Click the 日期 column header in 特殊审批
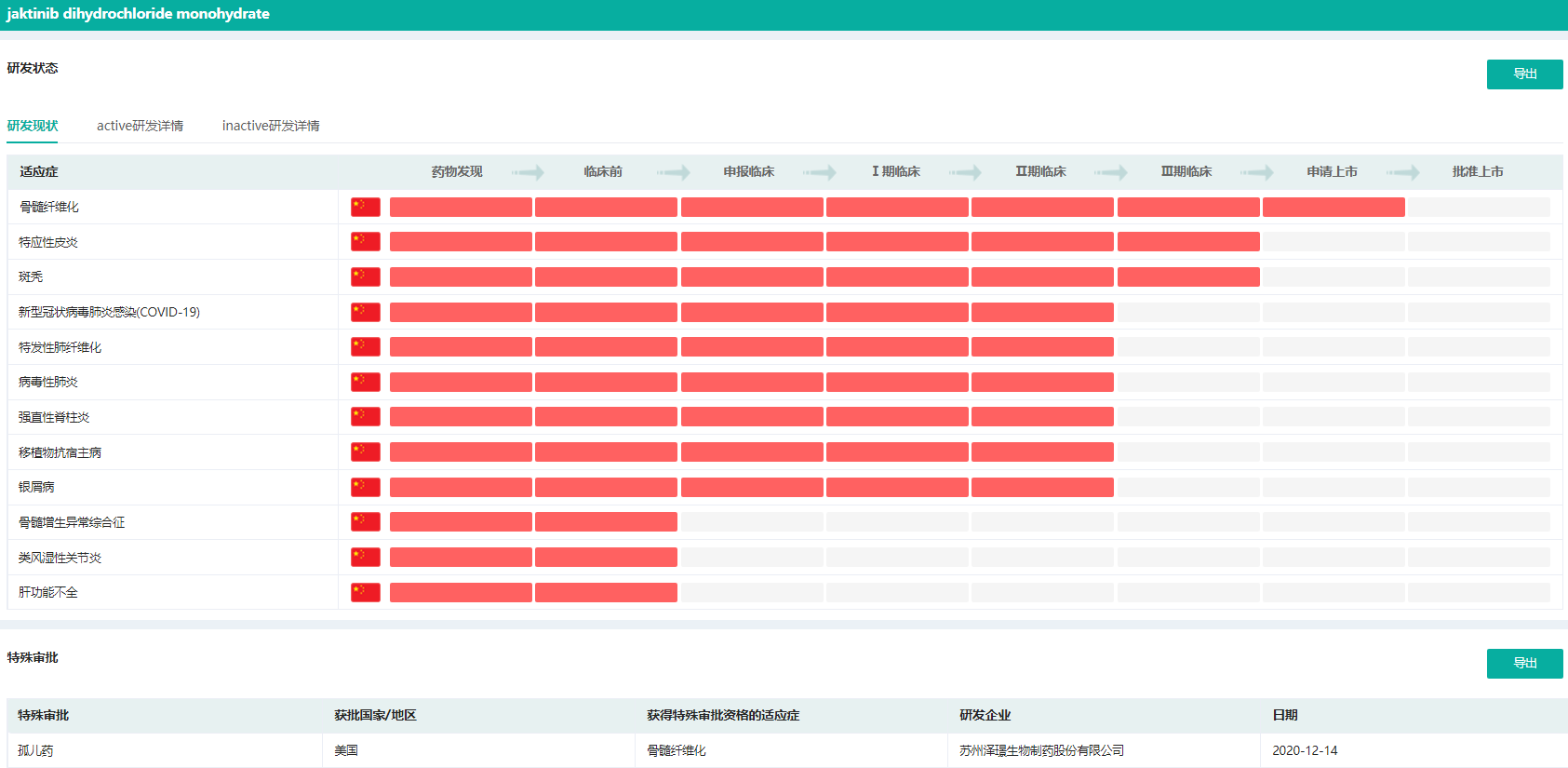The width and height of the screenshot is (1568, 768). coord(1285,715)
